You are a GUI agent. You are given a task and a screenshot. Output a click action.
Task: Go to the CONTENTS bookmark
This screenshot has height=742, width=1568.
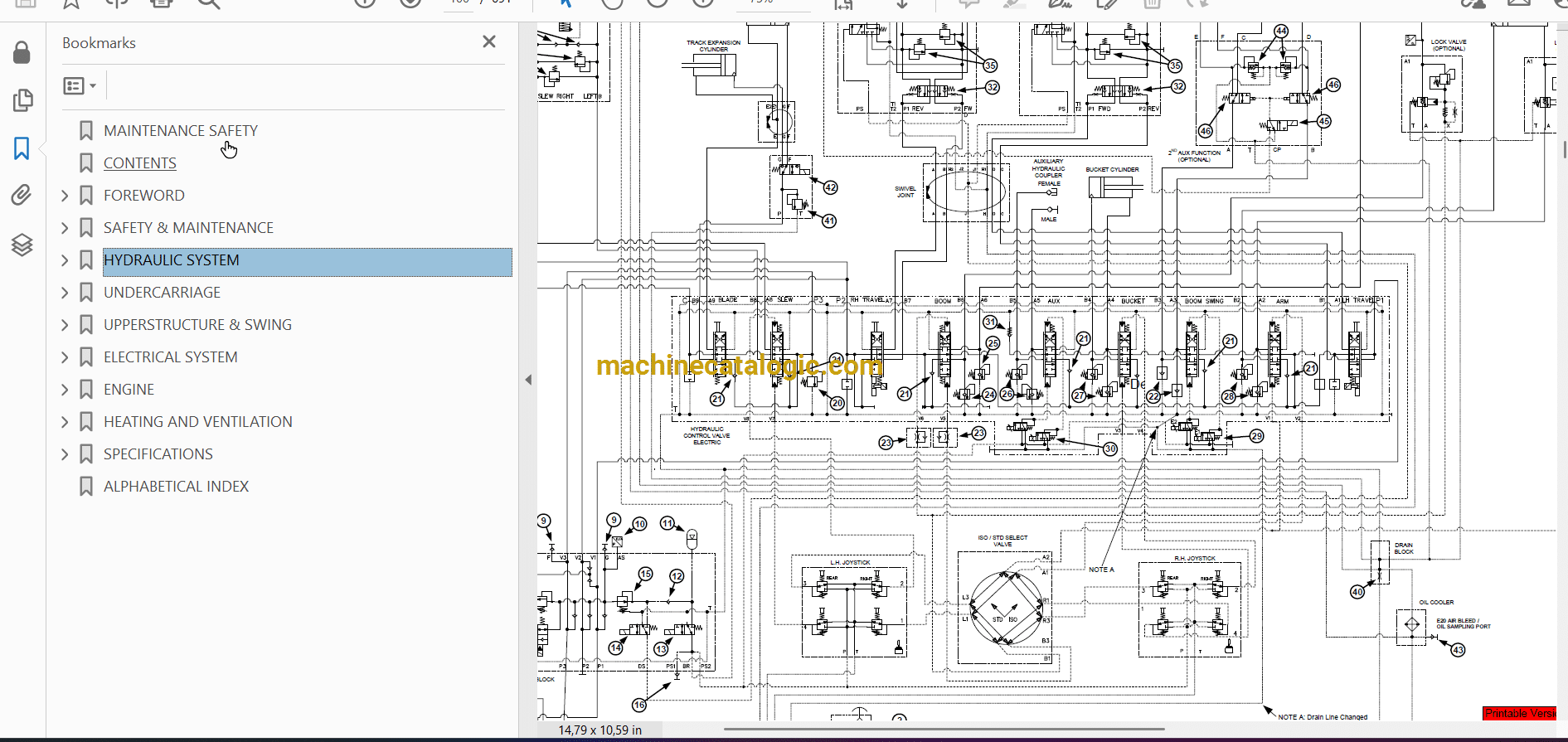point(139,163)
